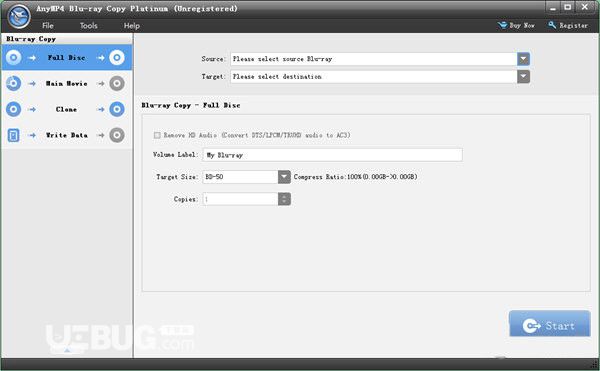This screenshot has height=371, width=600.
Task: Select the Full Disc source disc icon
Action: (x=13, y=58)
